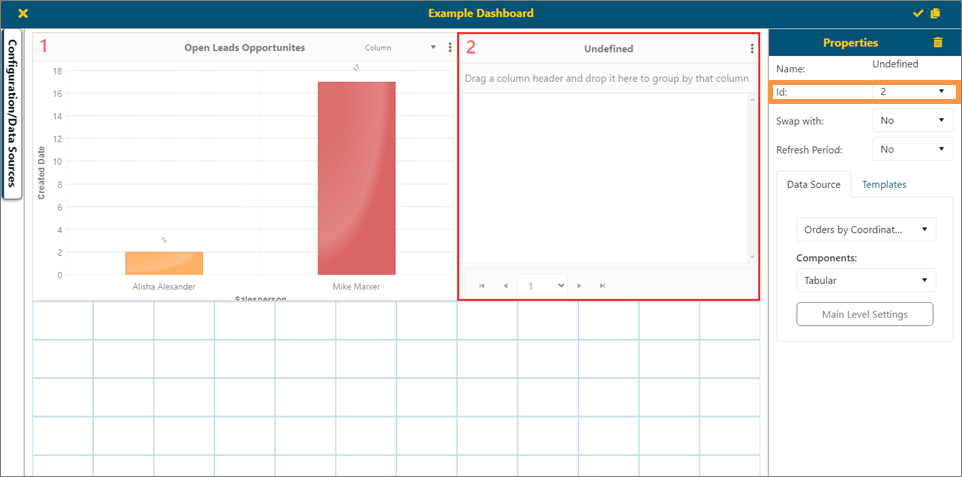Click the copy dashboard icon
962x477 pixels.
coord(935,13)
